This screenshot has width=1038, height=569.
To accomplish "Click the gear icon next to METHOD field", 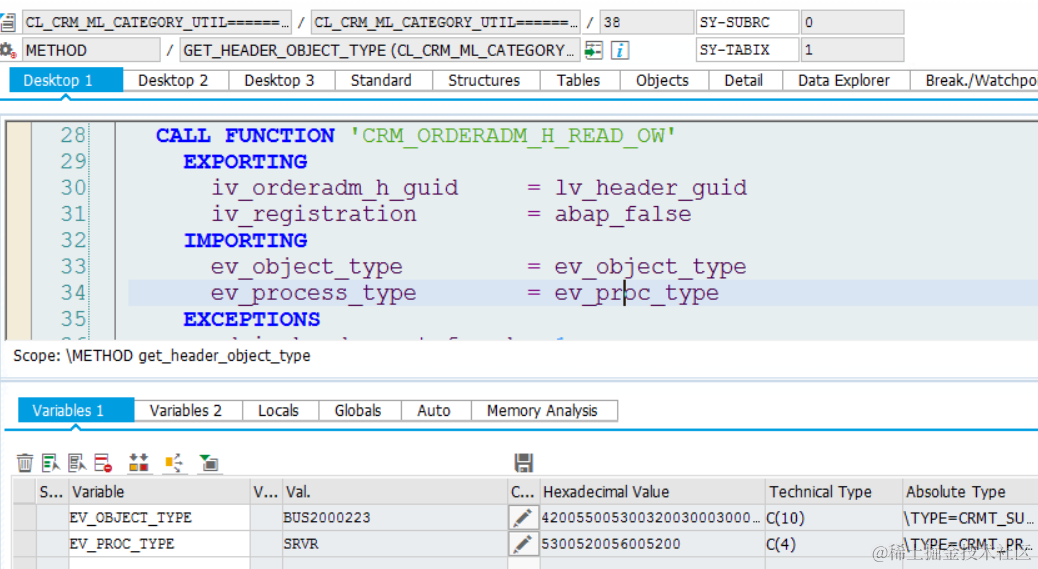I will tap(7, 50).
